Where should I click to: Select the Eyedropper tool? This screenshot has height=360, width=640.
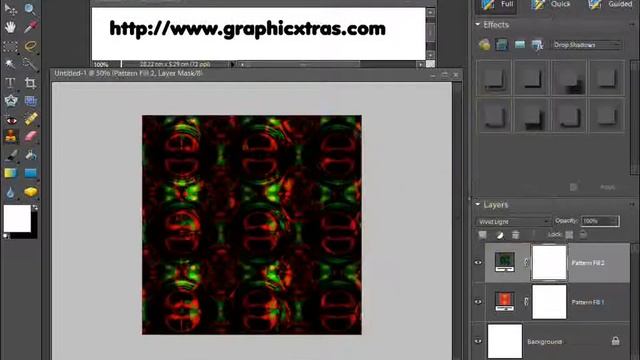pyautogui.click(x=30, y=27)
